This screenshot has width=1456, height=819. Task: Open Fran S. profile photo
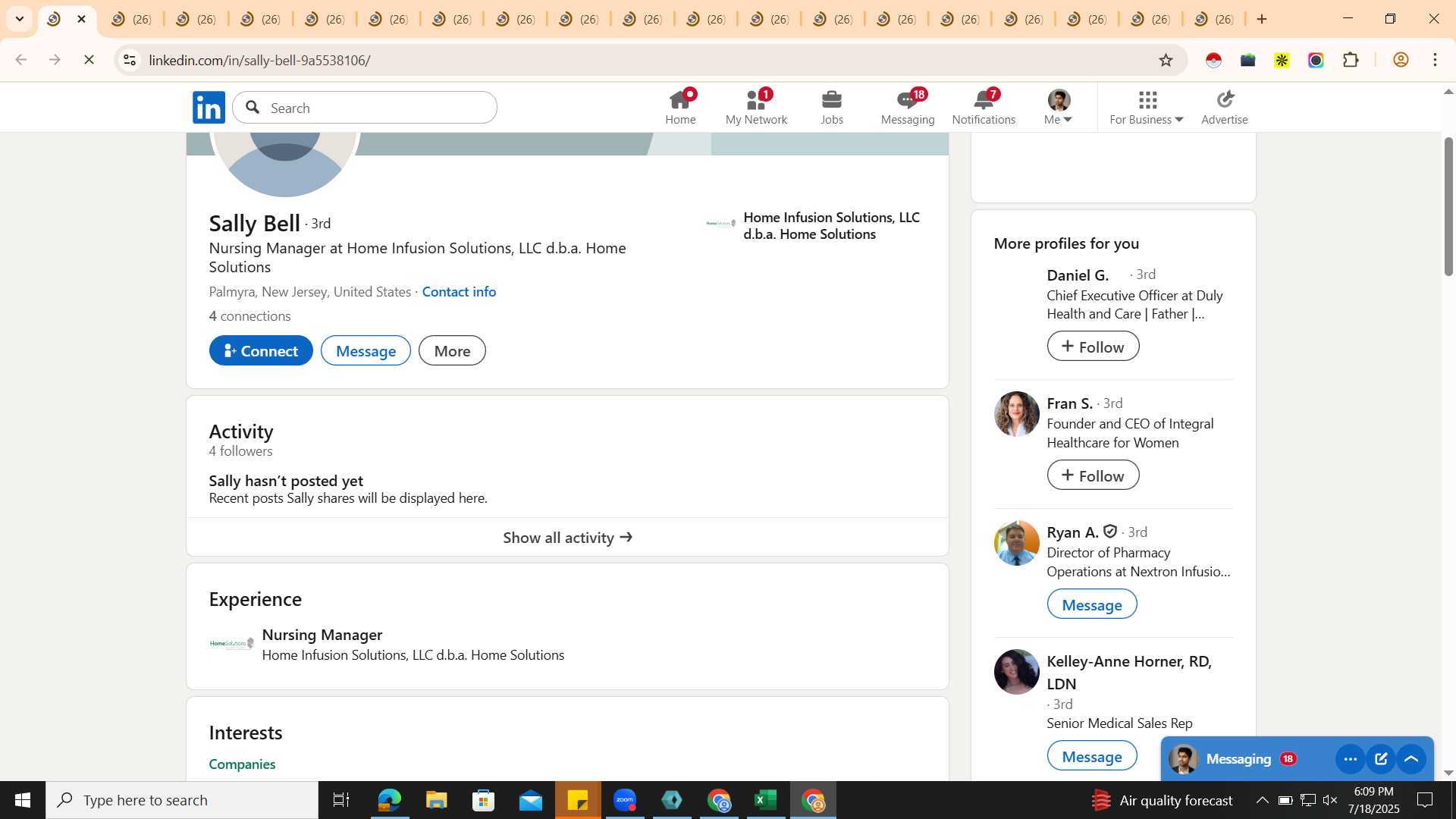pos(1016,414)
